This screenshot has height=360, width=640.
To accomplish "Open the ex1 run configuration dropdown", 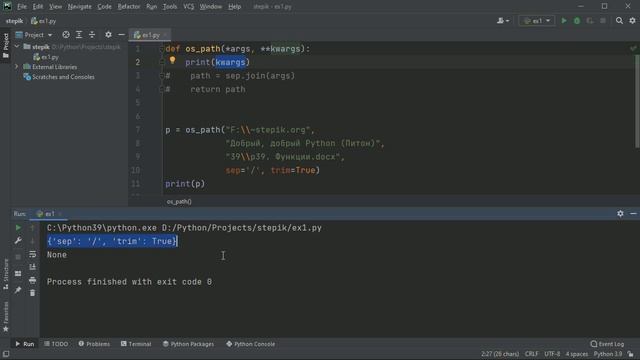I will (x=537, y=20).
